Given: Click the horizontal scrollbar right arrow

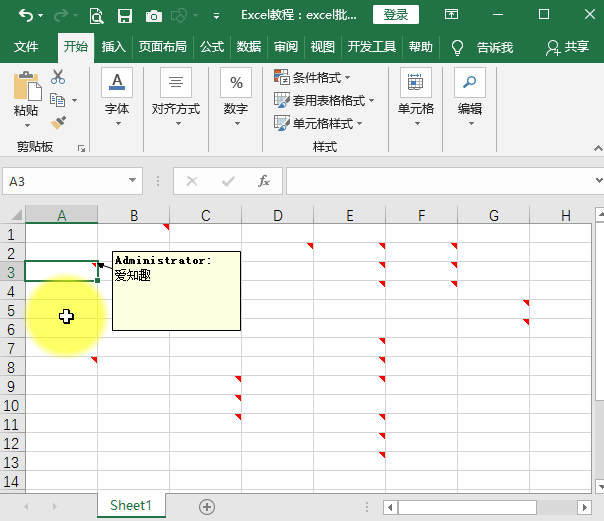Looking at the screenshot, I should pyautogui.click(x=584, y=507).
